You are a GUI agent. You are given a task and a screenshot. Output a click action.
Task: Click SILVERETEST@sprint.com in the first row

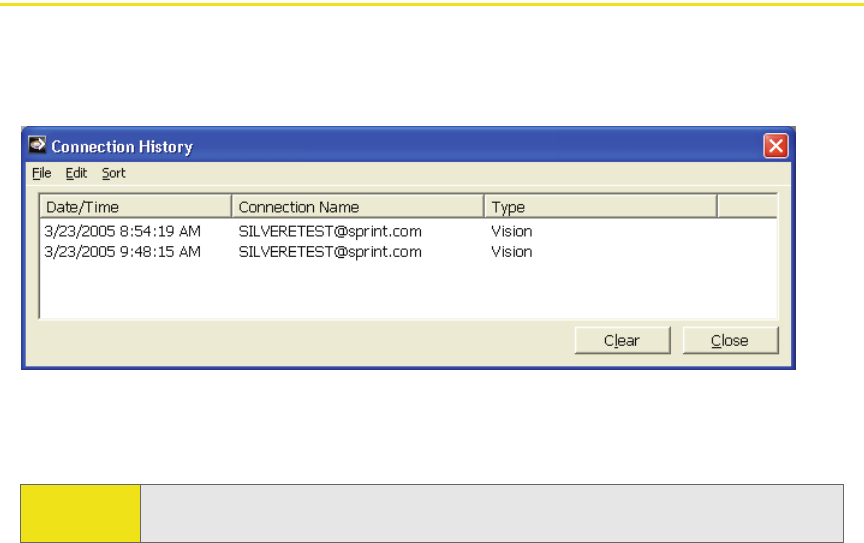coord(330,232)
